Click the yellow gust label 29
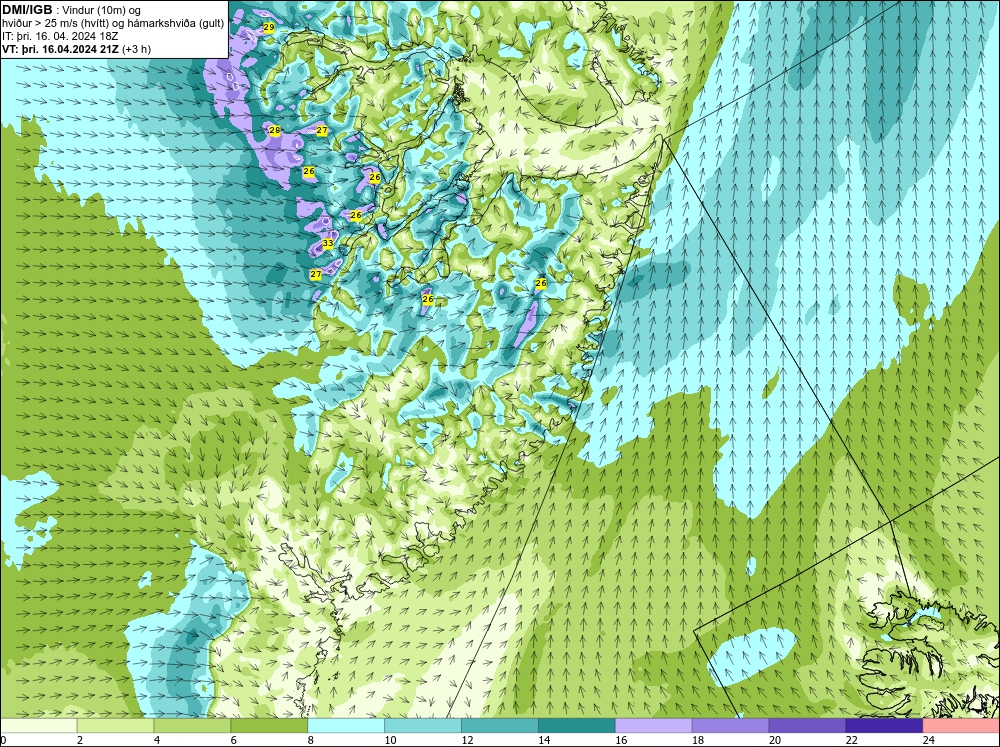This screenshot has height=747, width=1000. [268, 27]
